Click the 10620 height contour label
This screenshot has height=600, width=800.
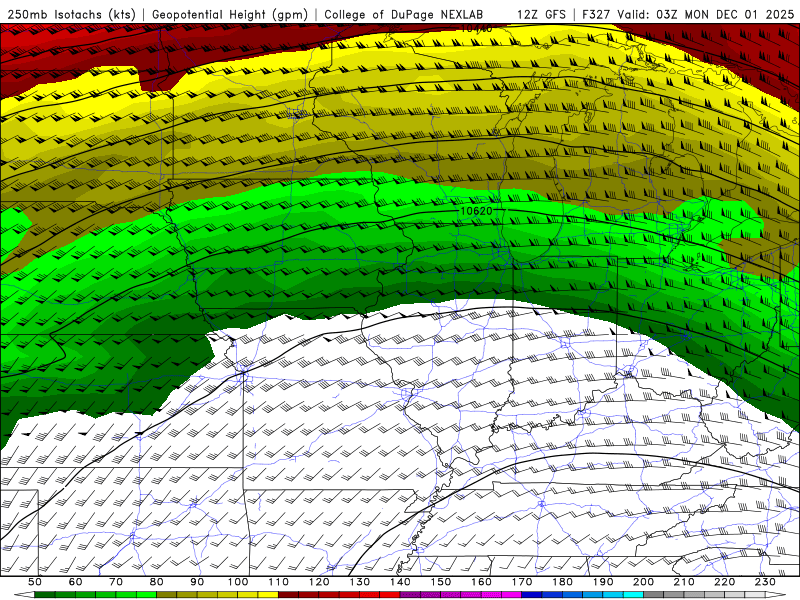476,211
